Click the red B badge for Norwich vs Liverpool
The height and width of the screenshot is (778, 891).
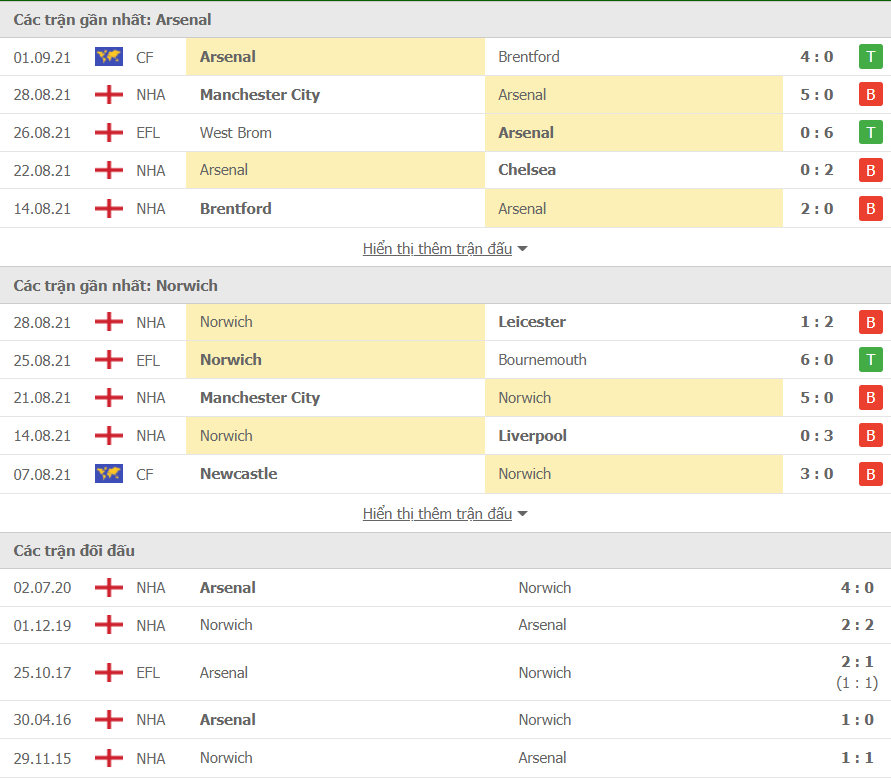pyautogui.click(x=871, y=436)
